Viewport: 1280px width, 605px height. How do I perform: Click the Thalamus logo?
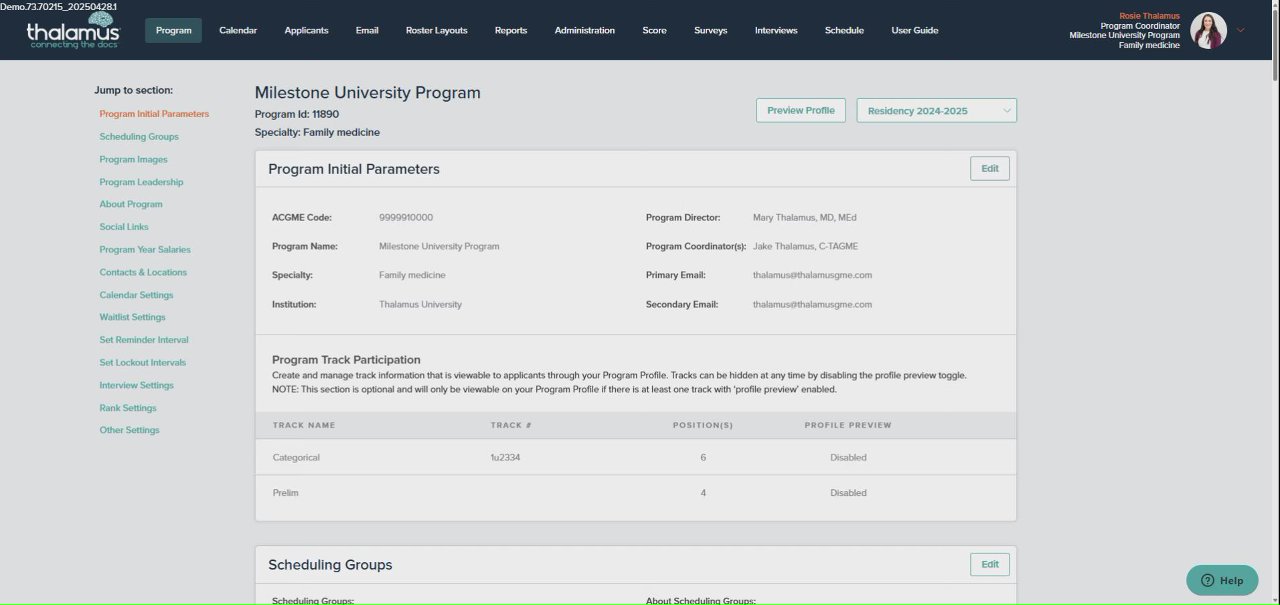tap(73, 31)
